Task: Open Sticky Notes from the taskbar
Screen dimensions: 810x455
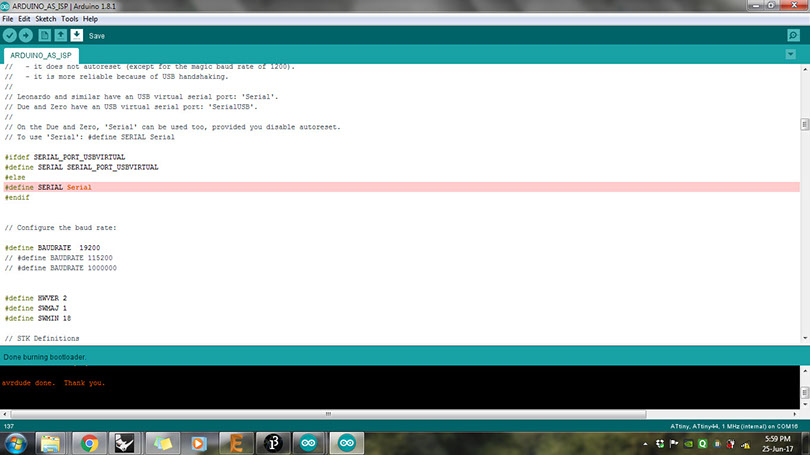Action: (x=162, y=444)
